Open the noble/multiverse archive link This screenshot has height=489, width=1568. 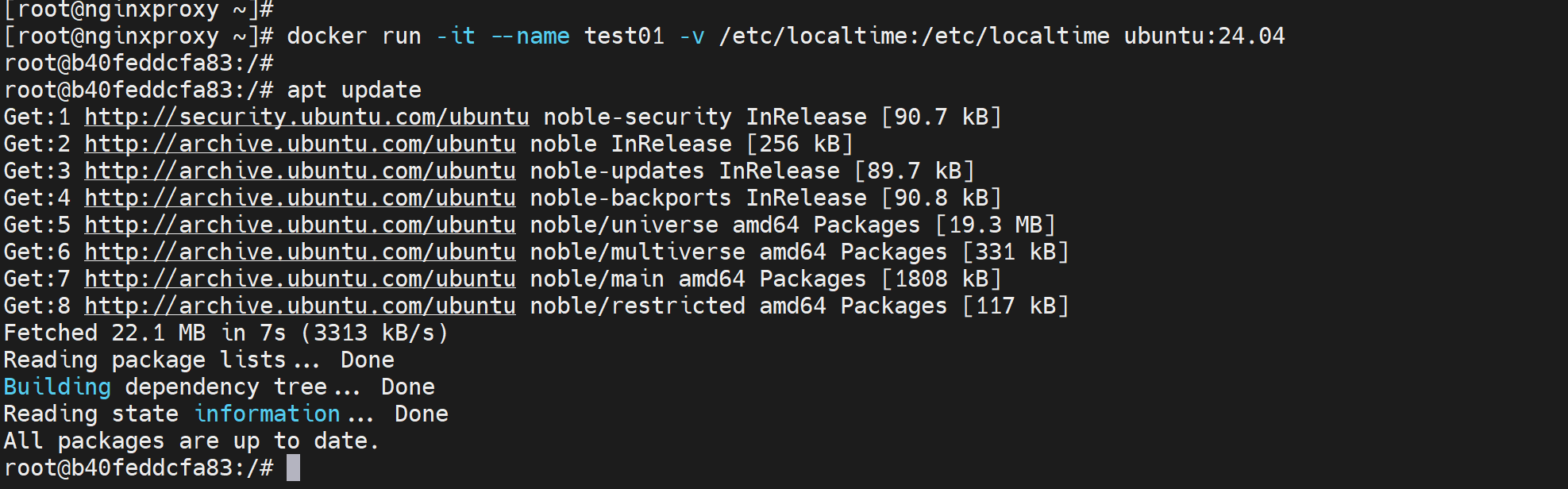(x=300, y=252)
